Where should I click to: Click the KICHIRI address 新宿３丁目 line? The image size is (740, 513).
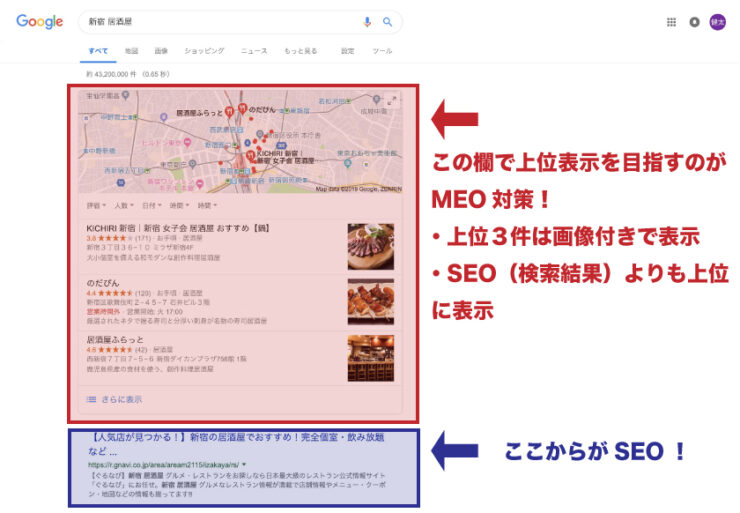(x=140, y=247)
